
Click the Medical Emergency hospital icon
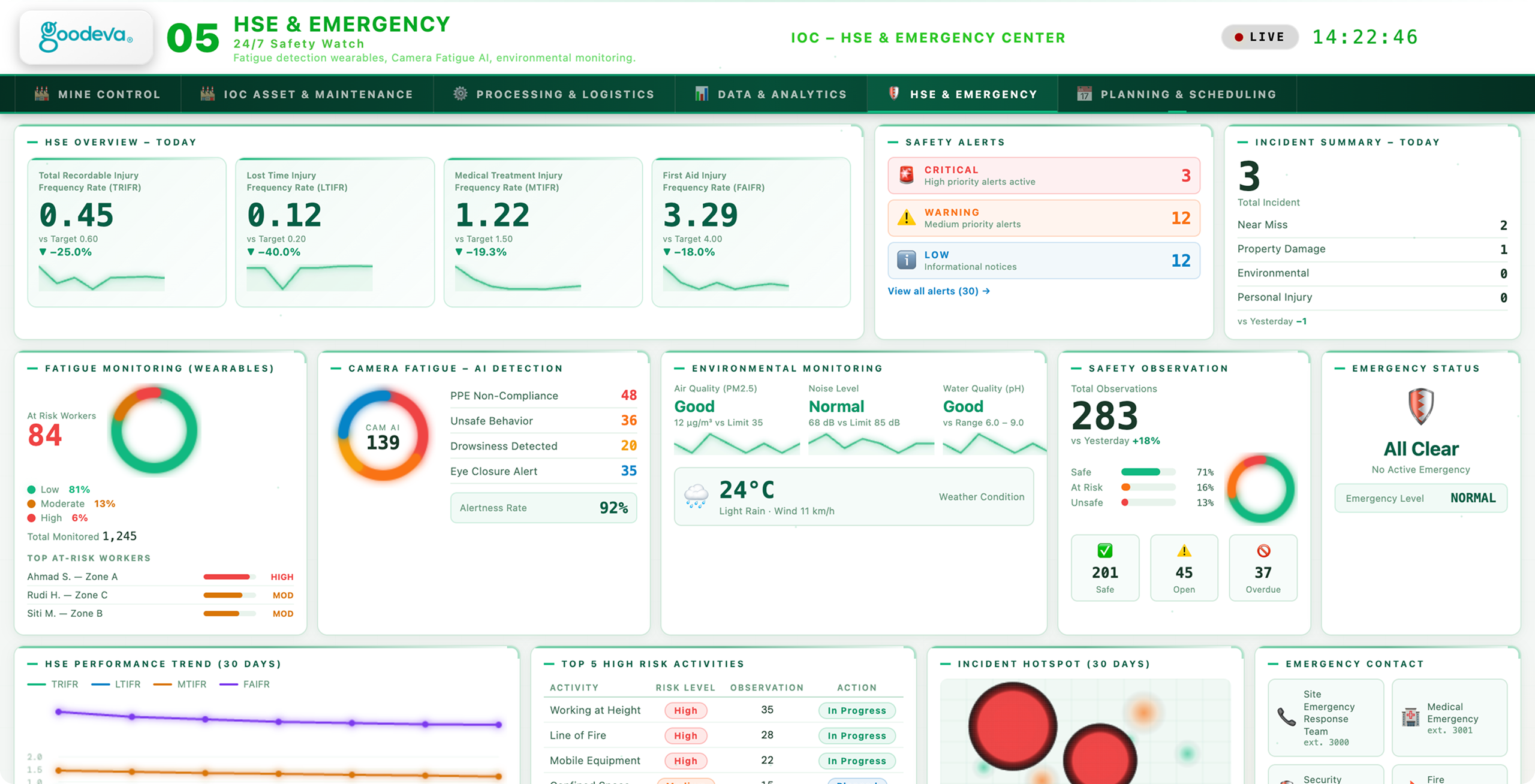[1411, 717]
